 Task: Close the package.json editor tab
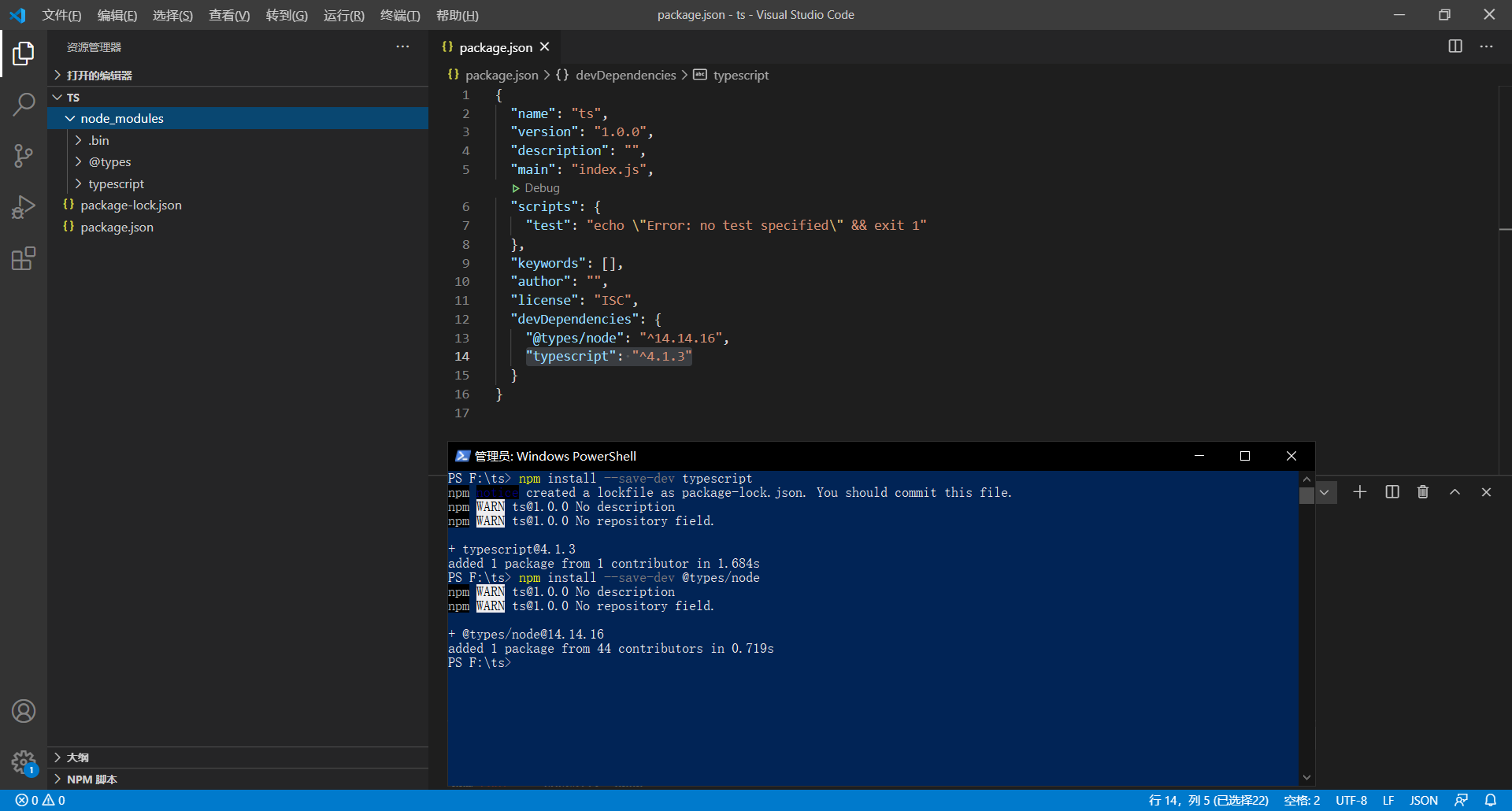point(544,47)
